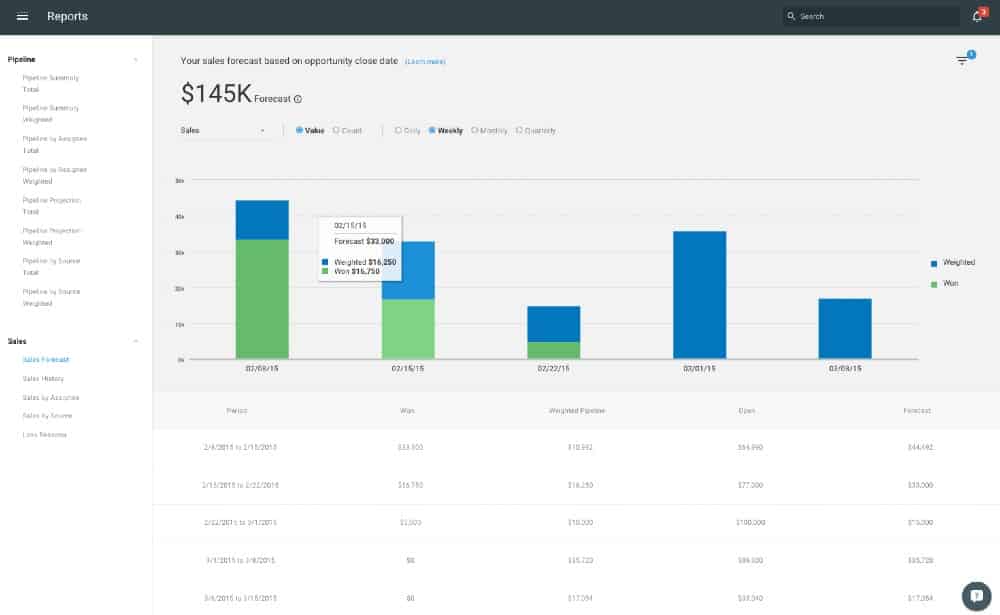Viewport: 1000px width, 615px height.
Task: Toggle Weighted series in chart legend
Action: pos(953,263)
